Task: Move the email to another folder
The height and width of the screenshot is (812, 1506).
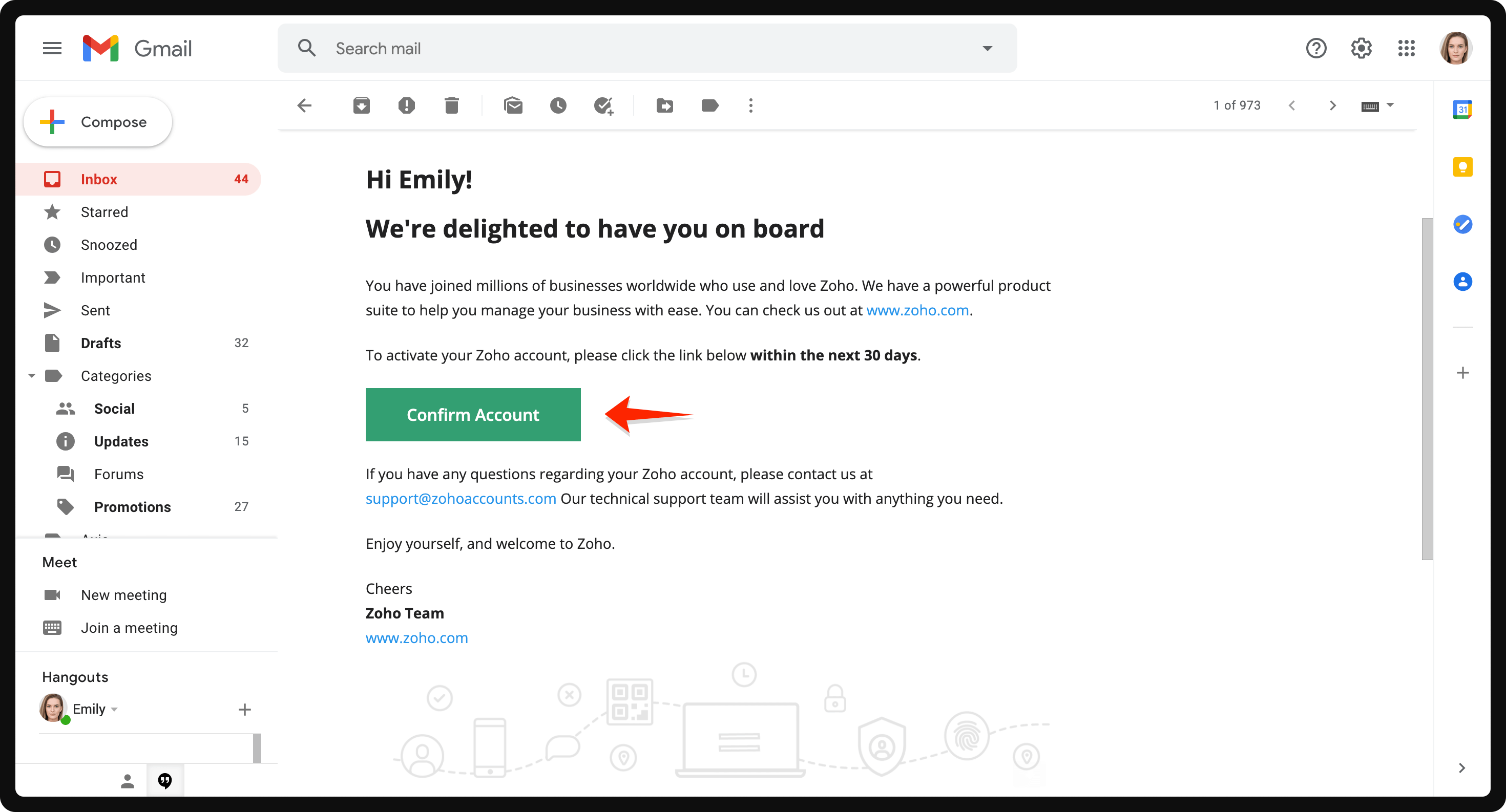Action: [x=665, y=106]
